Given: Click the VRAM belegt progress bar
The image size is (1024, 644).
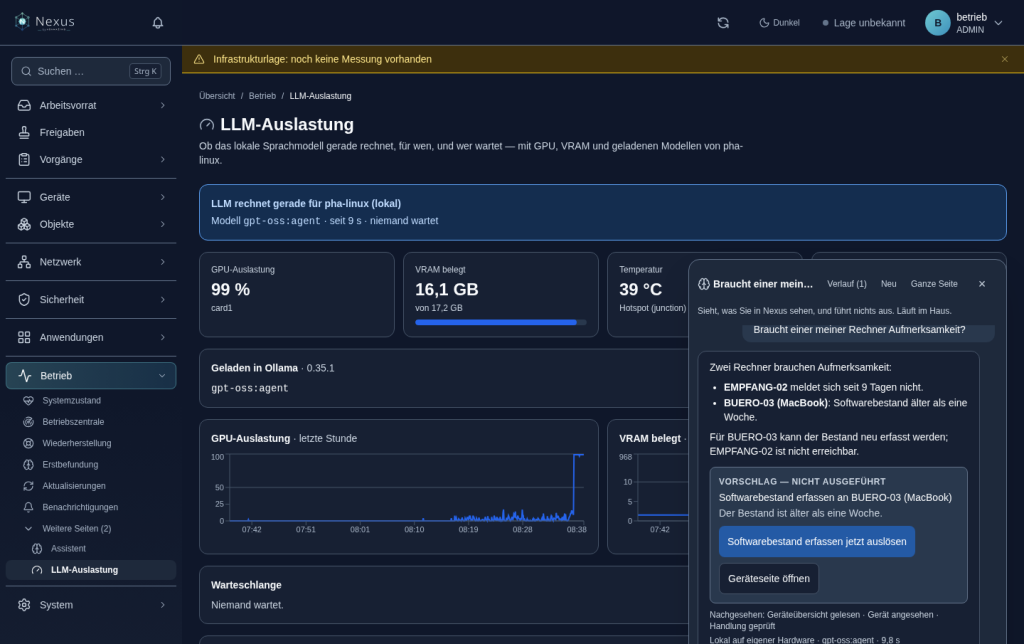Looking at the screenshot, I should point(500,322).
